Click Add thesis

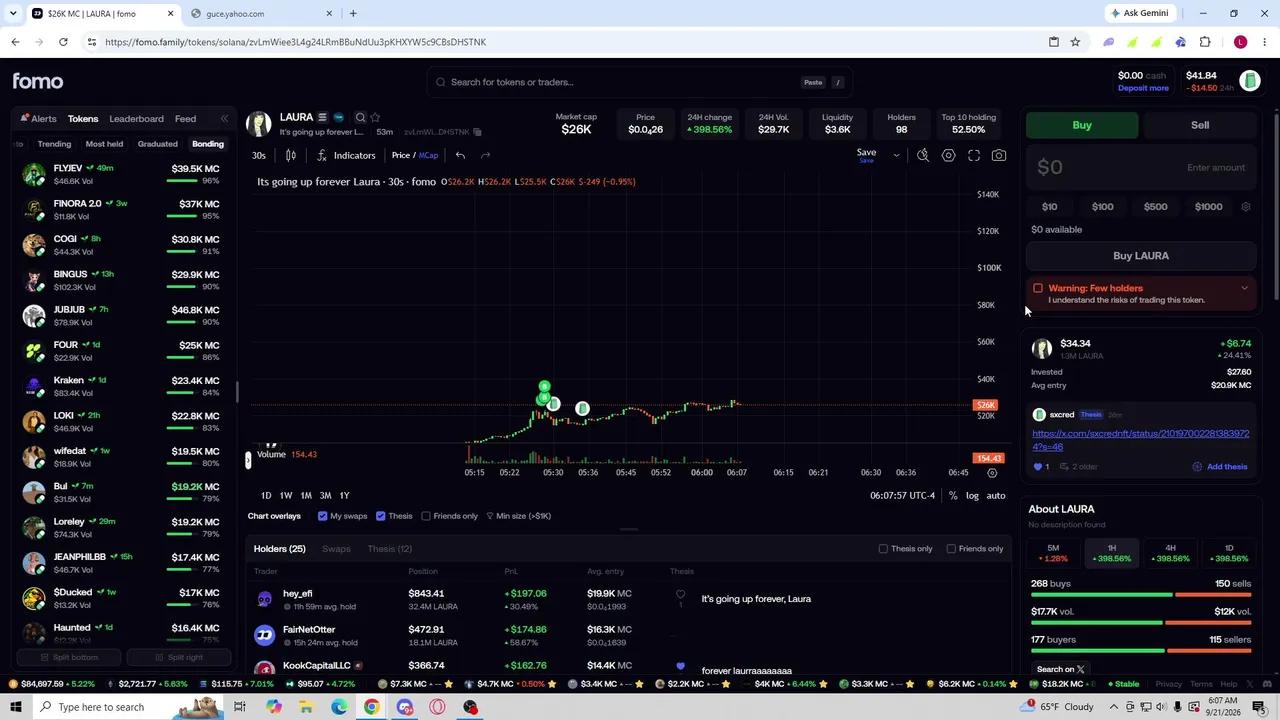[1219, 467]
